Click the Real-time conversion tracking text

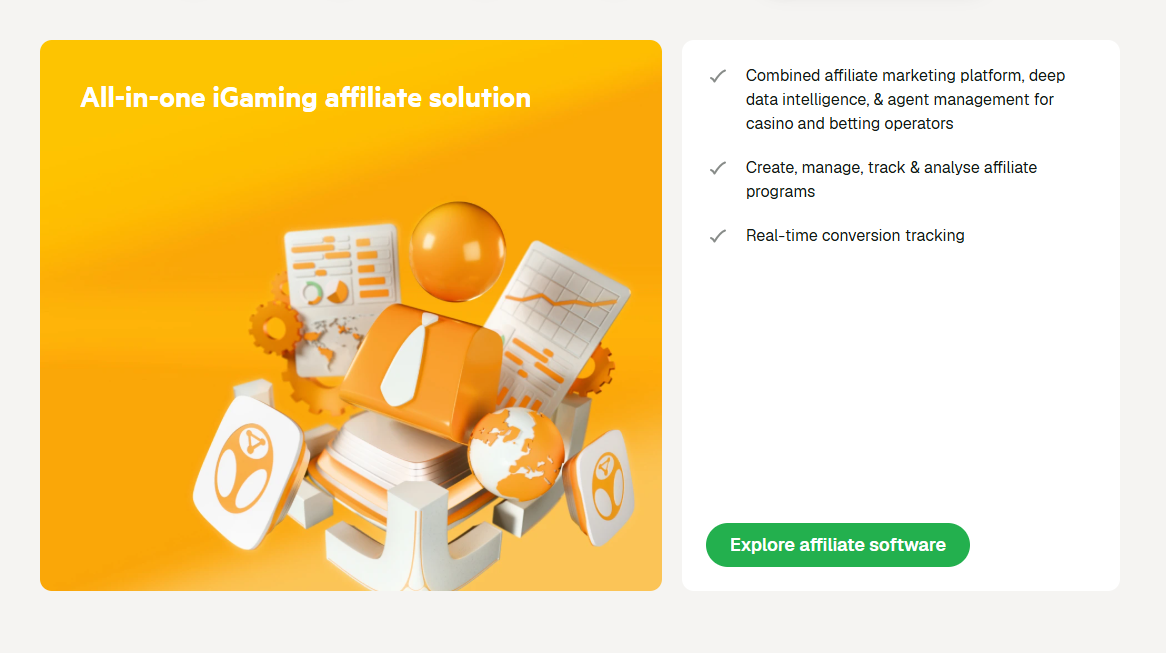pyautogui.click(x=855, y=236)
